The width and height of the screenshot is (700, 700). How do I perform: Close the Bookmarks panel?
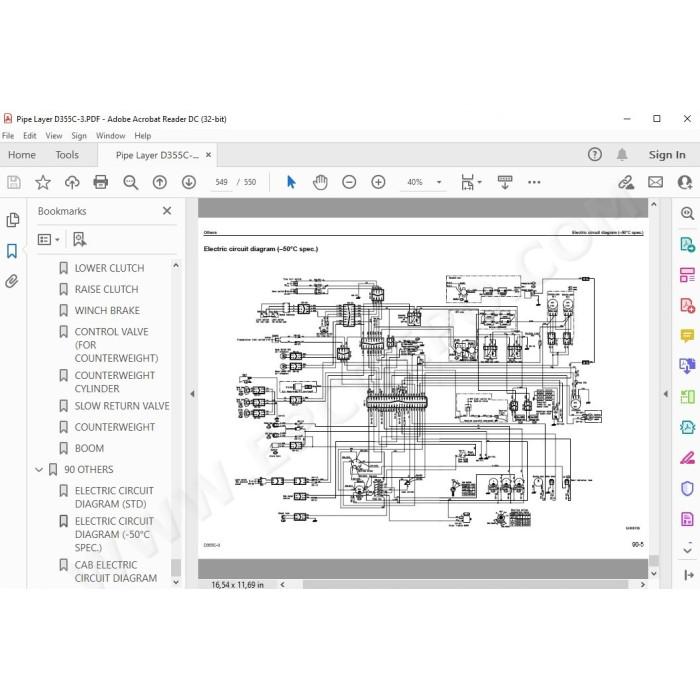click(x=167, y=211)
